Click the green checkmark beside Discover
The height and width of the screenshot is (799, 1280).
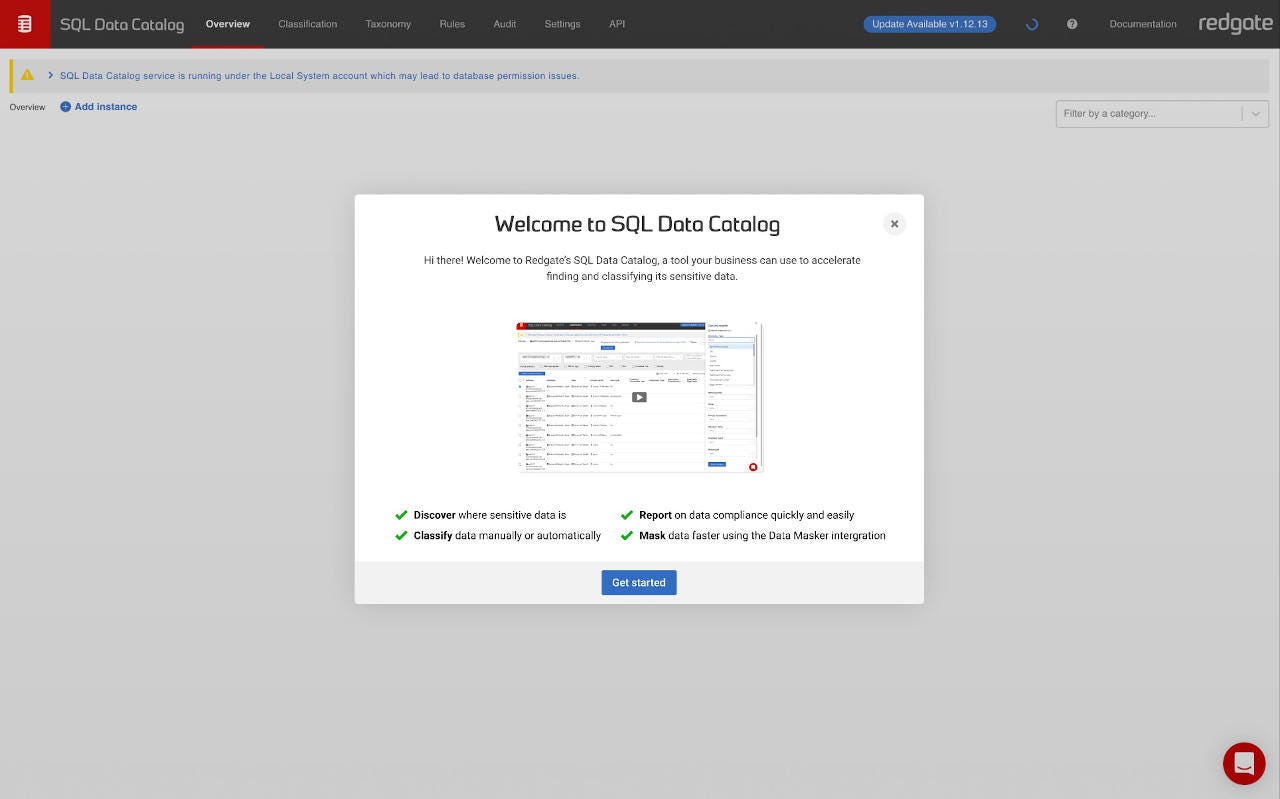tap(401, 515)
